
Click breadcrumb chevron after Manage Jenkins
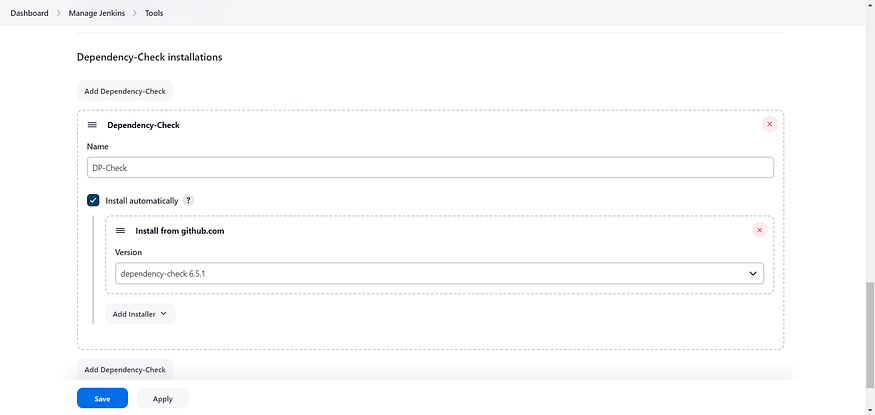click(x=135, y=13)
